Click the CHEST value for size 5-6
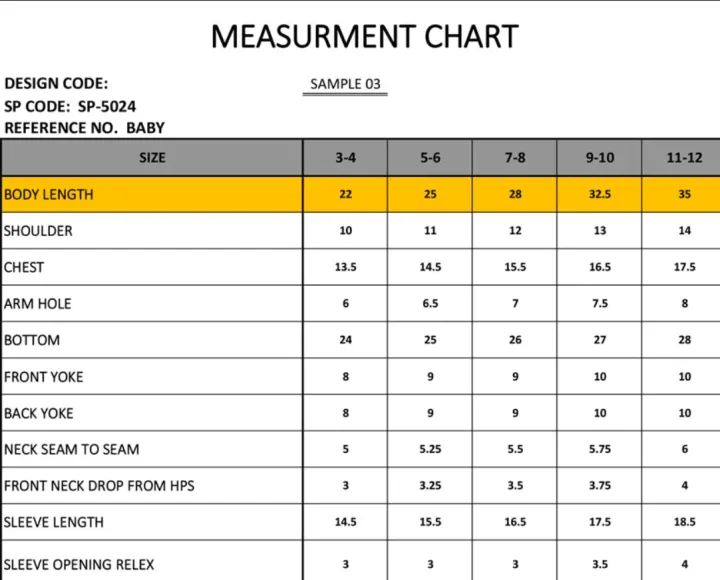720x580 pixels. (x=430, y=268)
